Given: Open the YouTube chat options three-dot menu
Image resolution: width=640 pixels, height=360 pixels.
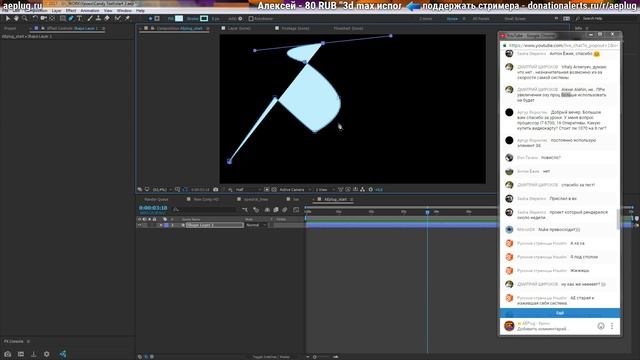Looking at the screenshot, I should (612, 326).
